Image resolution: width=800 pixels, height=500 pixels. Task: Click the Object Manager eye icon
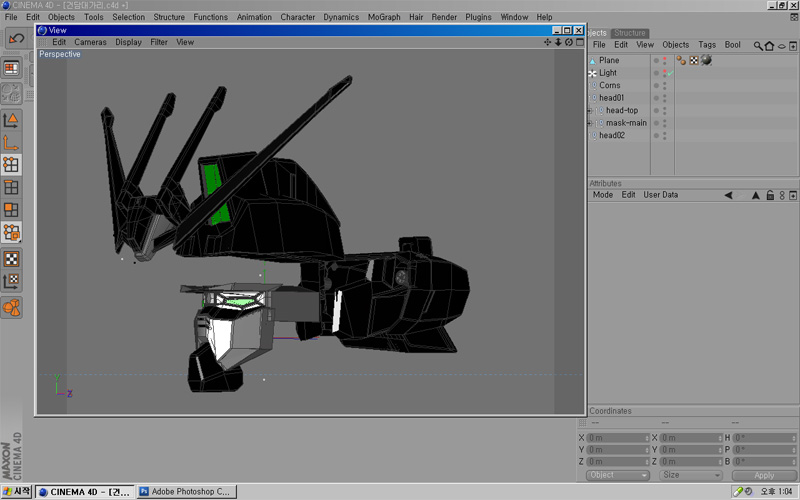point(782,46)
